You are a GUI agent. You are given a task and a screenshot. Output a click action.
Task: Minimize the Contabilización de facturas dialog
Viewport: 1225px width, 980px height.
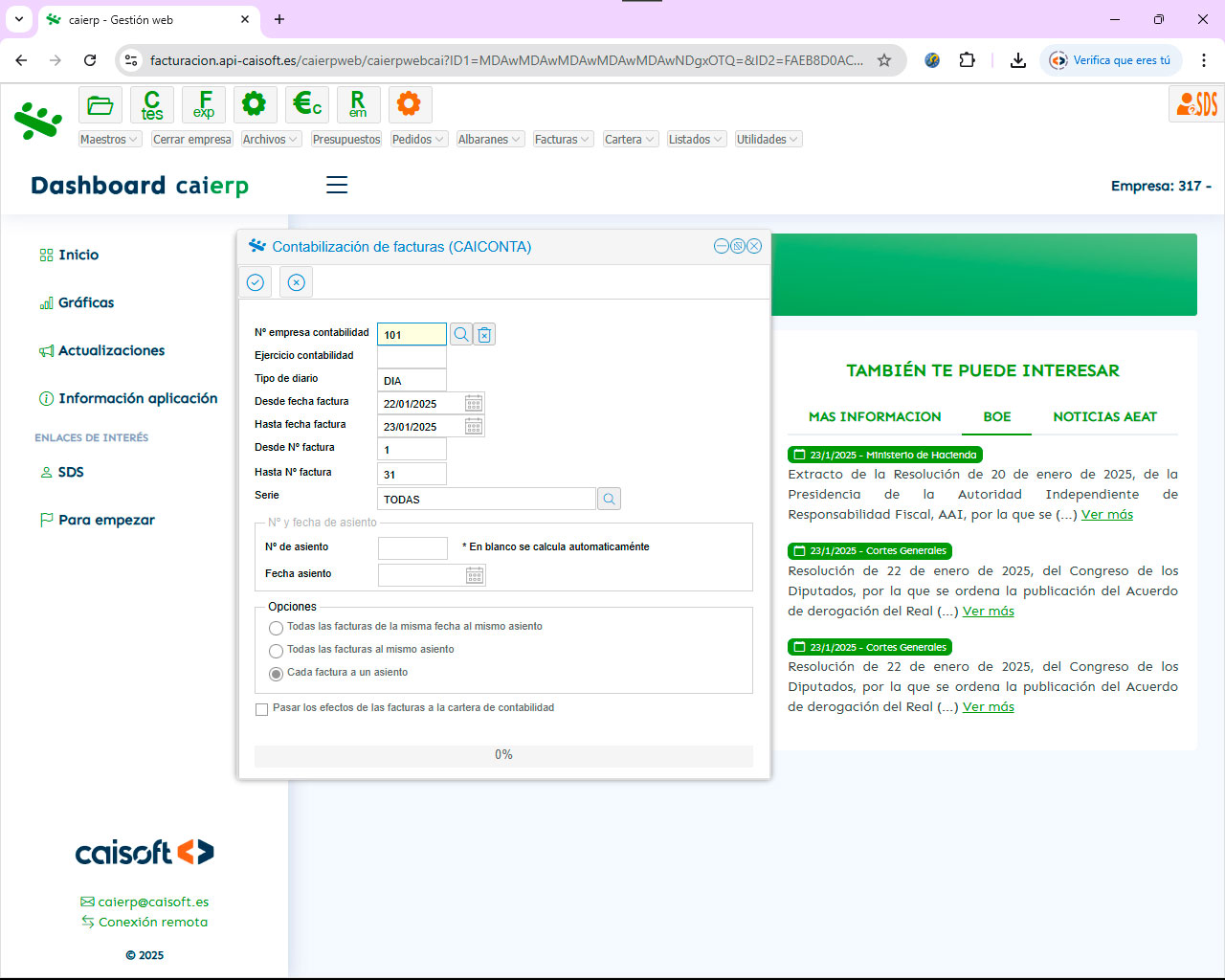tap(722, 246)
